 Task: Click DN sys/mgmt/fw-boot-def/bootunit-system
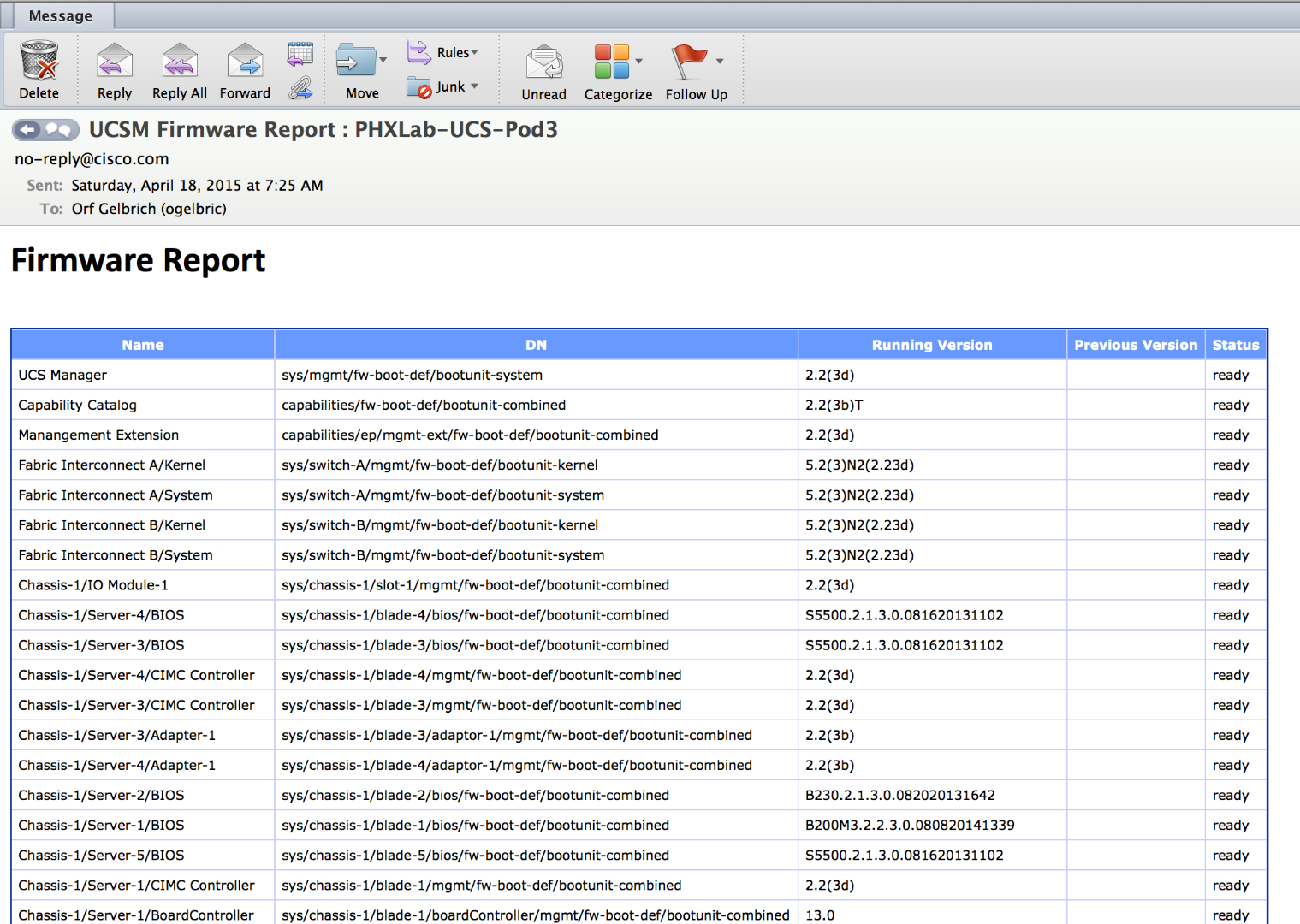point(412,375)
